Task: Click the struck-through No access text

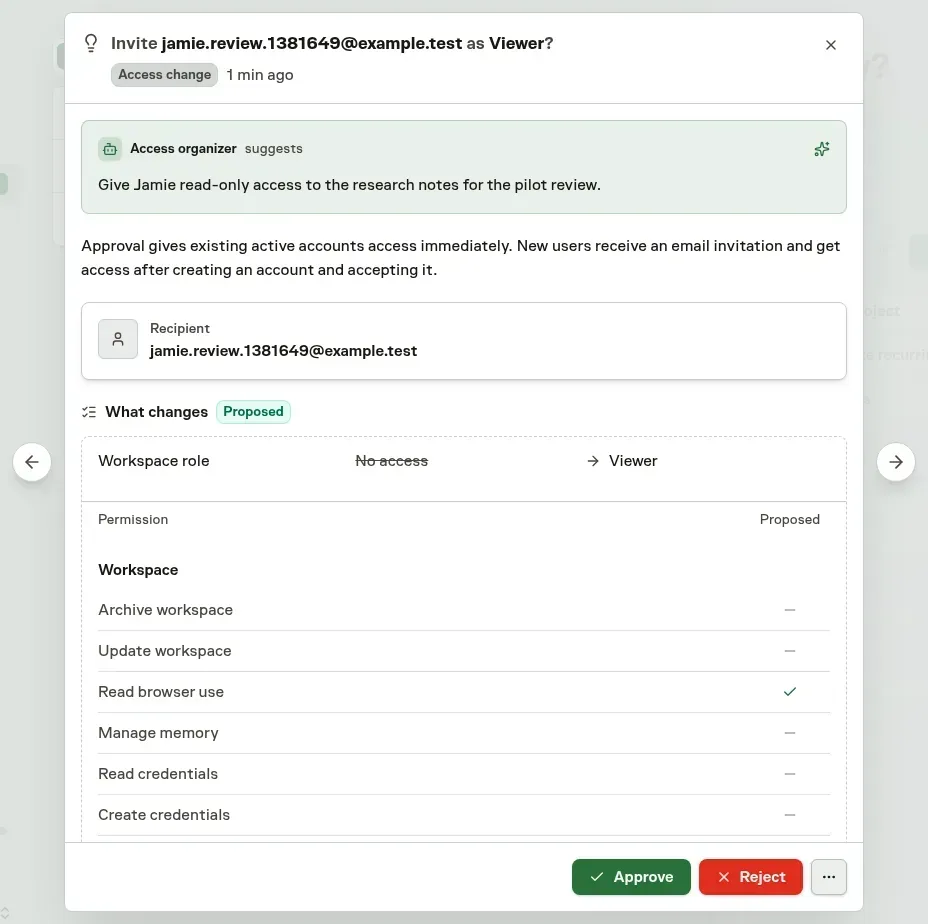Action: [x=391, y=461]
